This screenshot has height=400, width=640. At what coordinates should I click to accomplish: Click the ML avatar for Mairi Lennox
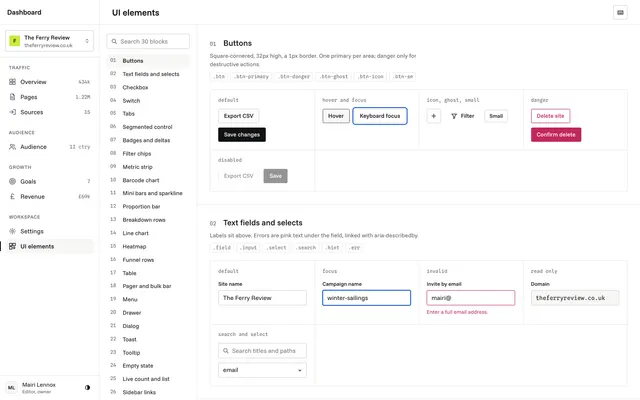pyautogui.click(x=11, y=388)
